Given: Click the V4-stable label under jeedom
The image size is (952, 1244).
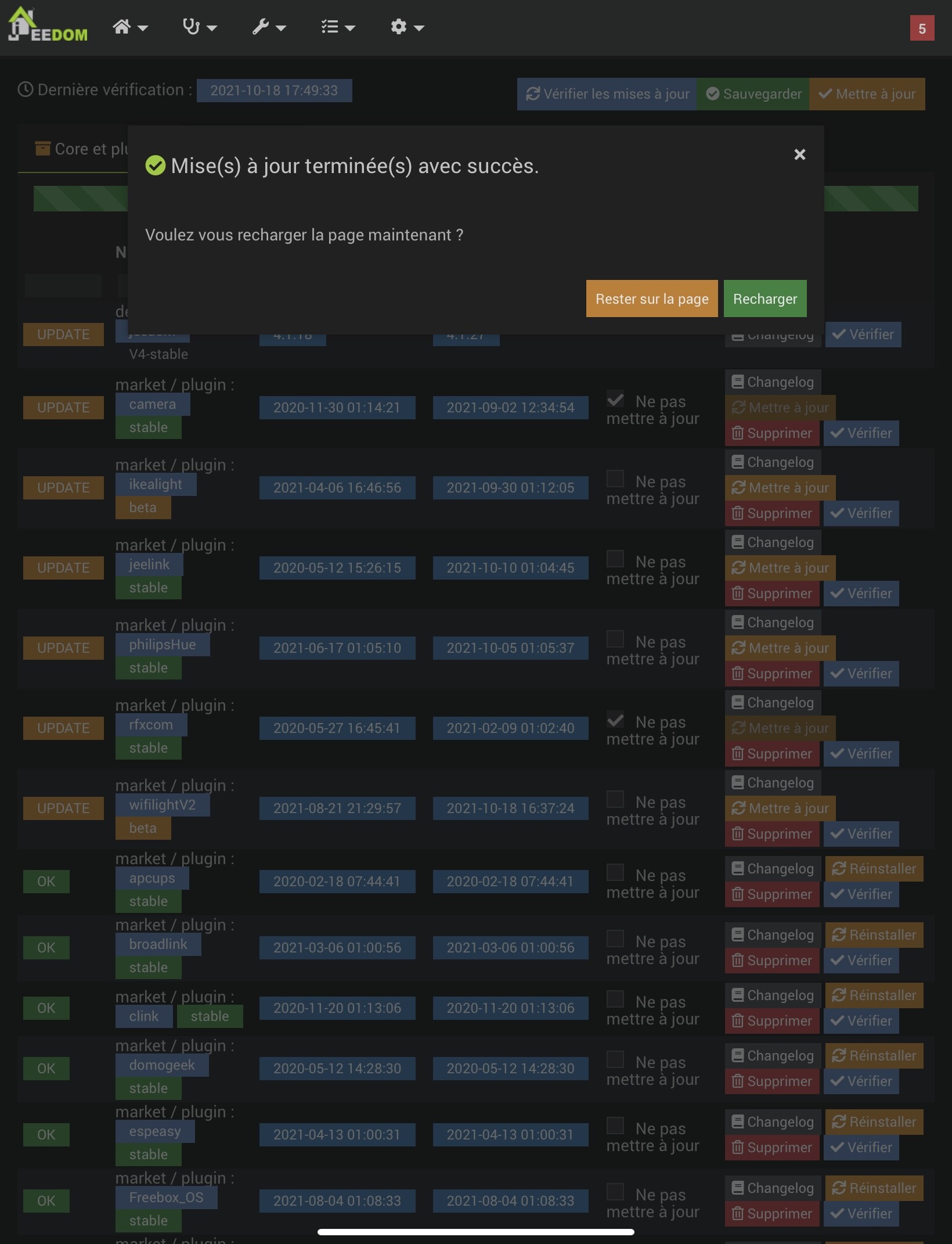Looking at the screenshot, I should point(158,354).
